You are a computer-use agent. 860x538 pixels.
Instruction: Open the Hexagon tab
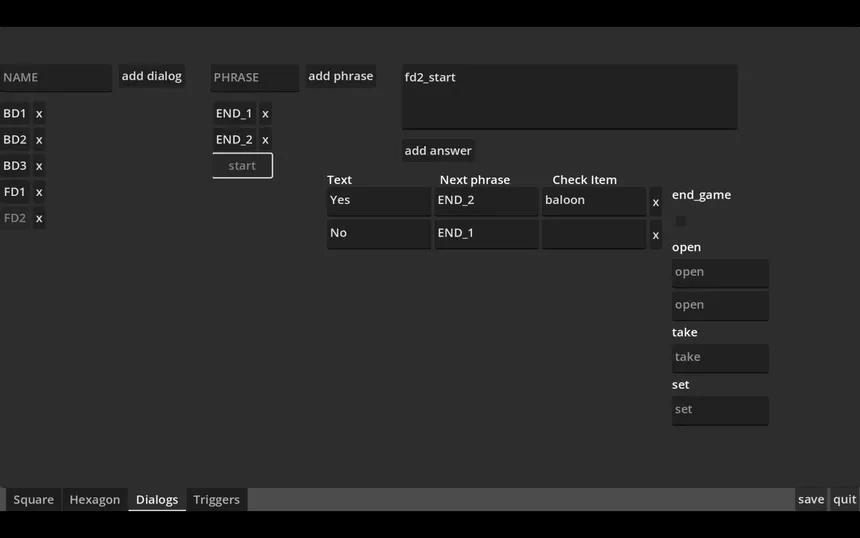[94, 499]
